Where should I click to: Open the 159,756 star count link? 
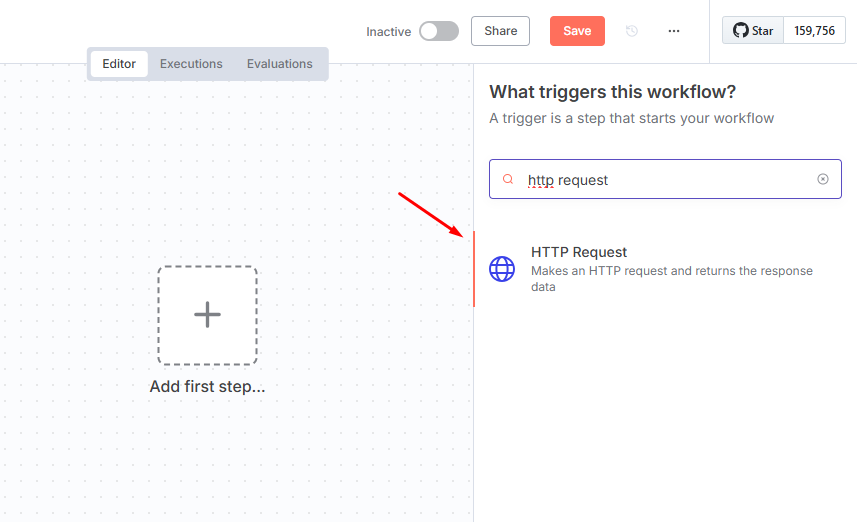(x=814, y=31)
